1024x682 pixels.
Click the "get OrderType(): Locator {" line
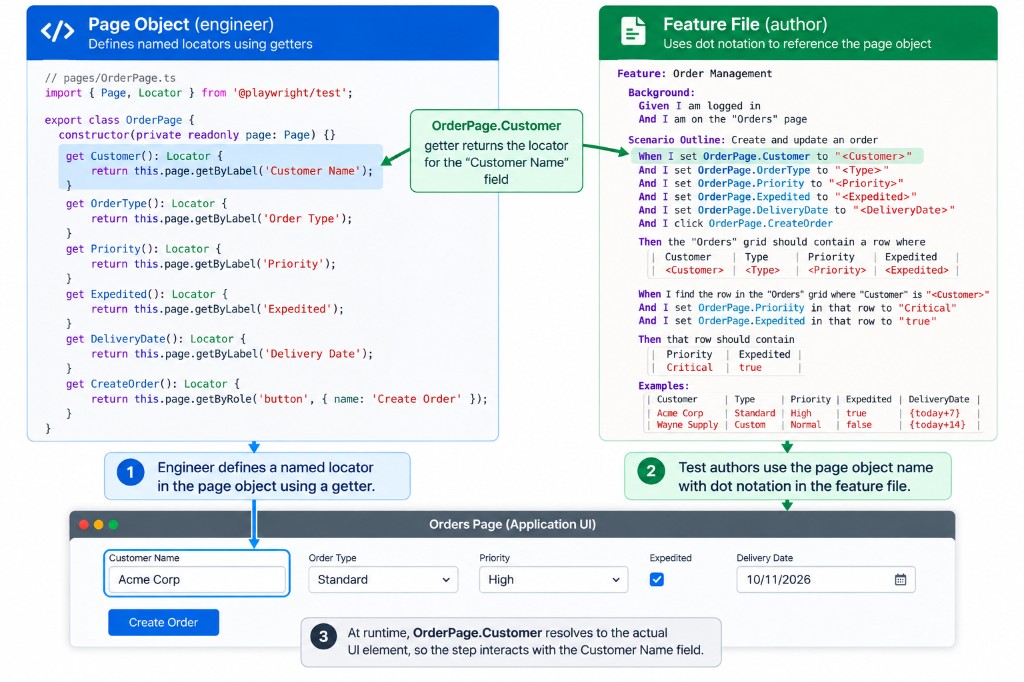146,203
